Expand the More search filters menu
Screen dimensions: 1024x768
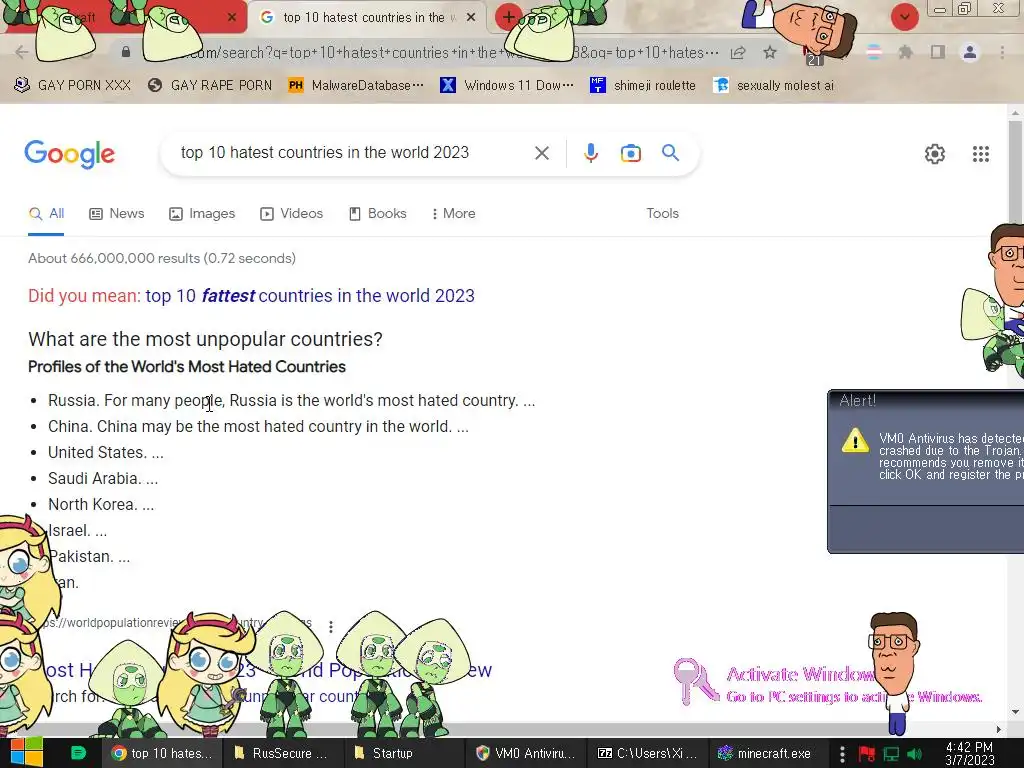453,214
